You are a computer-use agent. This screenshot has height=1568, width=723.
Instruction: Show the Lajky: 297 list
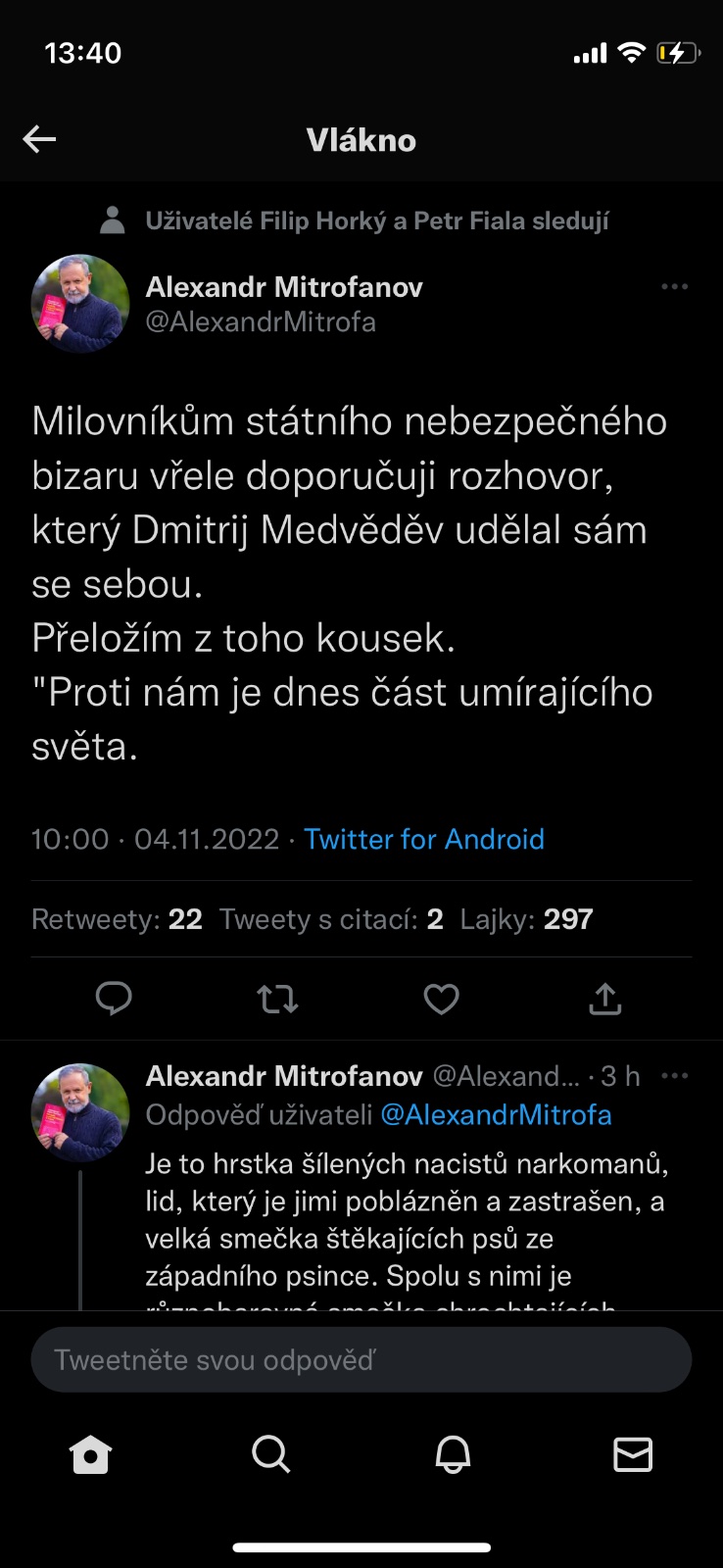(x=526, y=919)
